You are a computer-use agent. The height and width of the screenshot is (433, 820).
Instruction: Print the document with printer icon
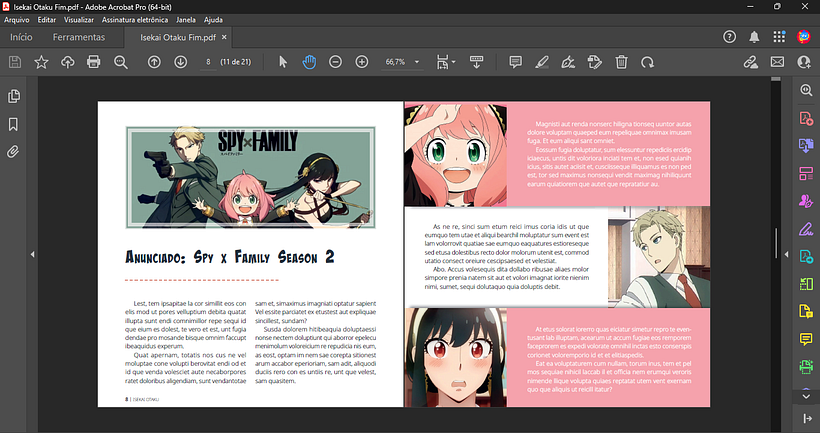pyautogui.click(x=94, y=62)
